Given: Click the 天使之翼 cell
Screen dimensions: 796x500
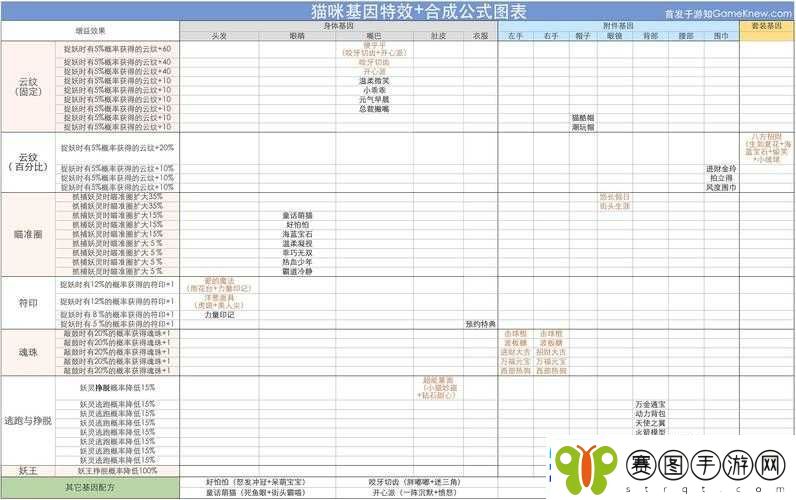Looking at the screenshot, I should click(650, 423).
